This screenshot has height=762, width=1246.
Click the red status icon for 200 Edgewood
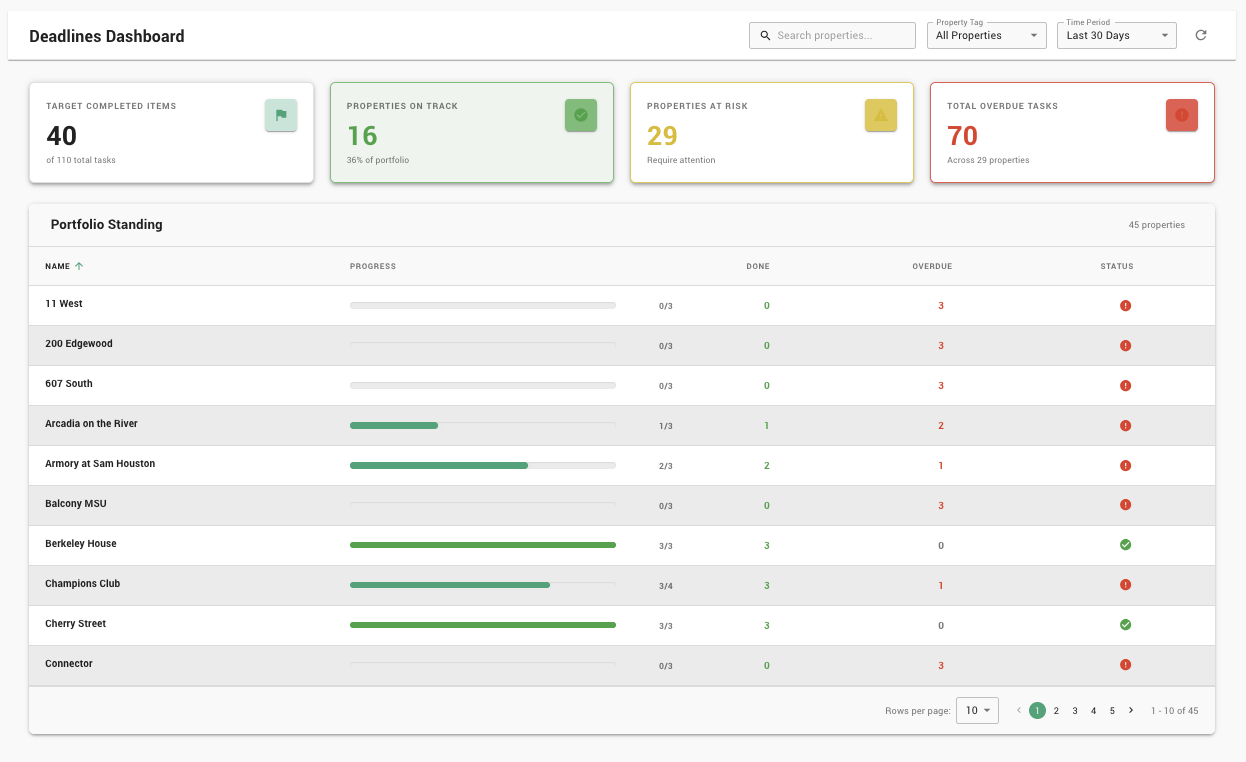click(1125, 345)
